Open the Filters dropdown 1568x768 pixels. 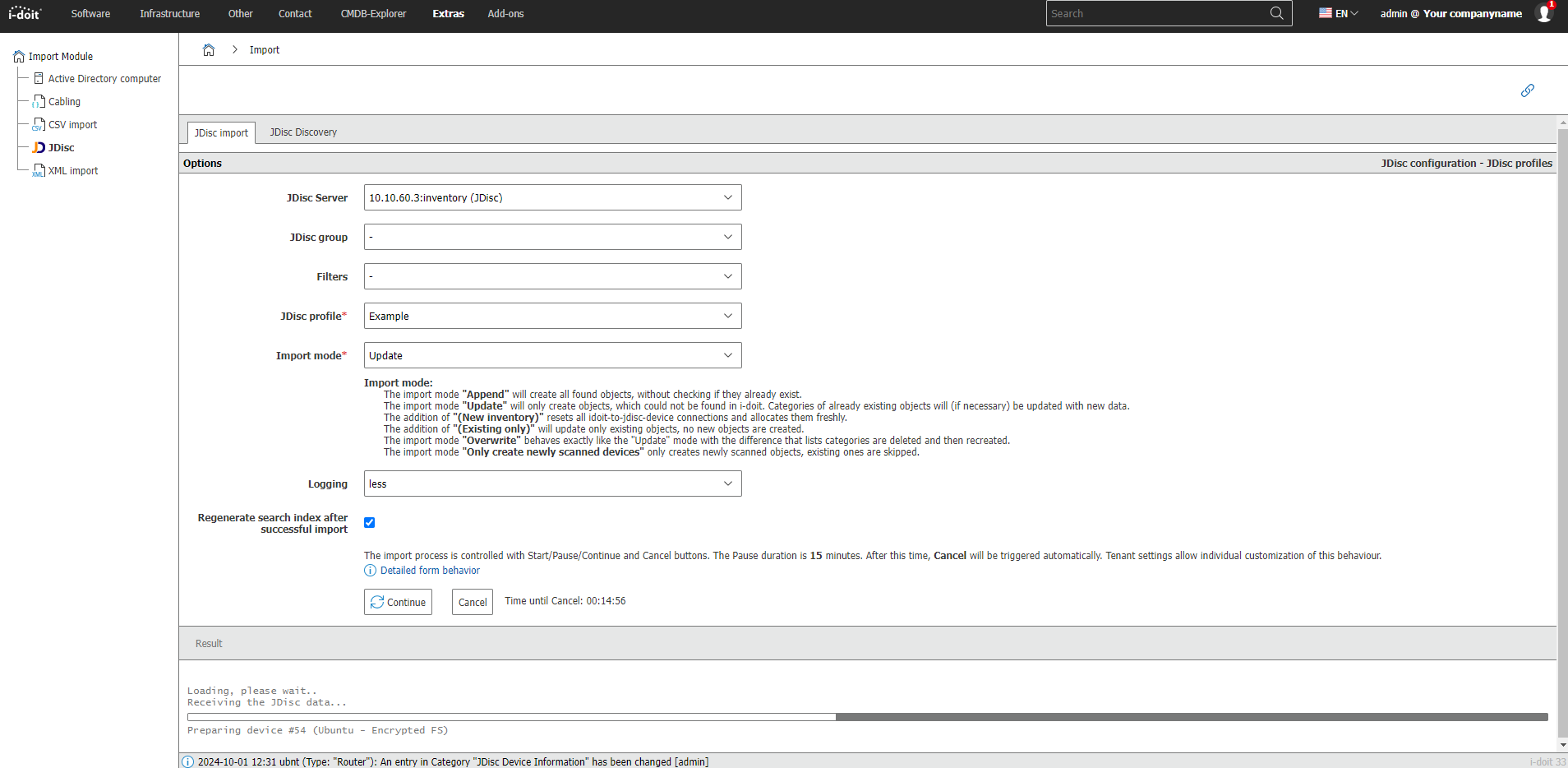[553, 276]
